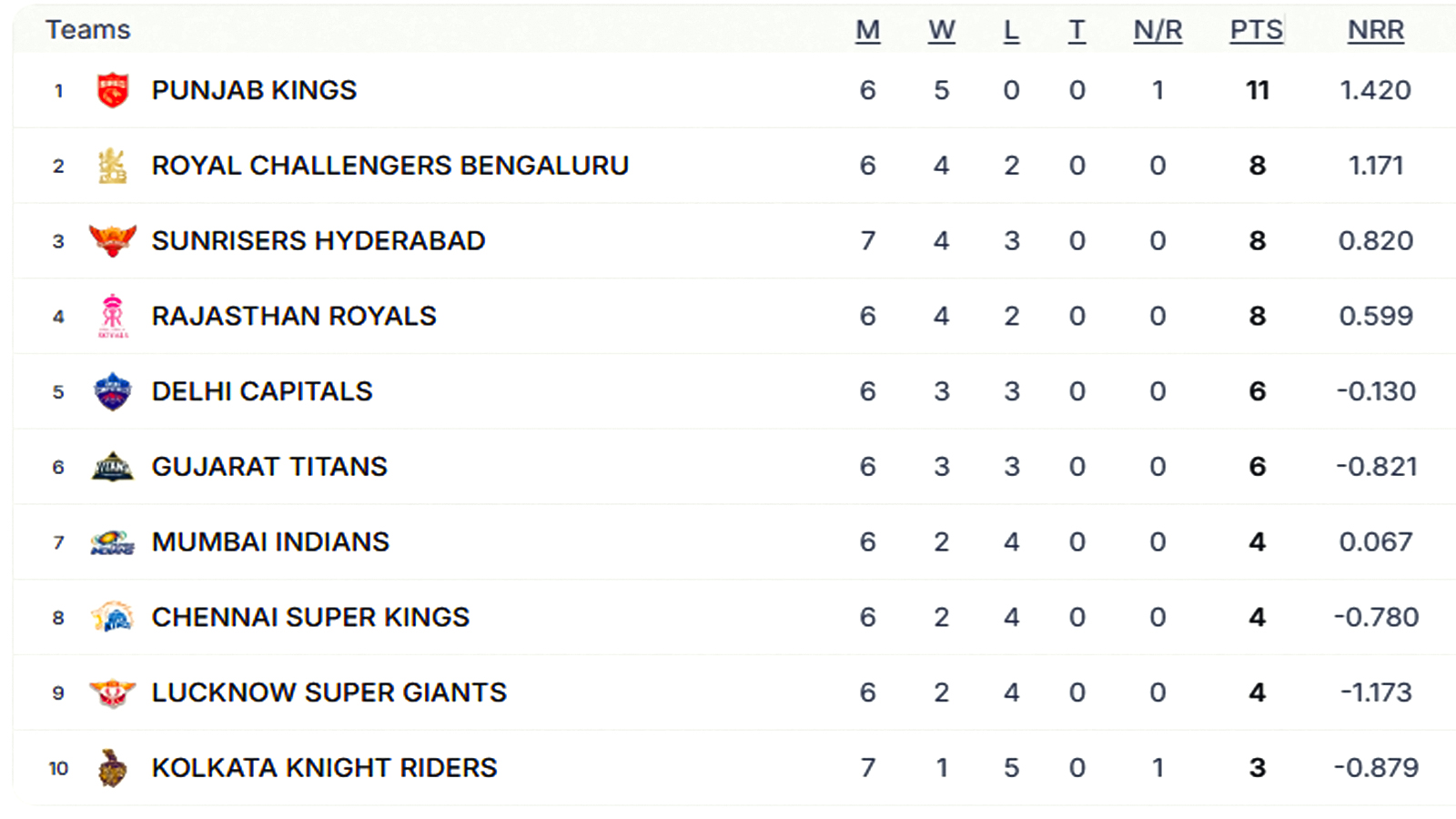1456x819 pixels.
Task: Click the Gujarat Titans logo
Action: [113, 467]
